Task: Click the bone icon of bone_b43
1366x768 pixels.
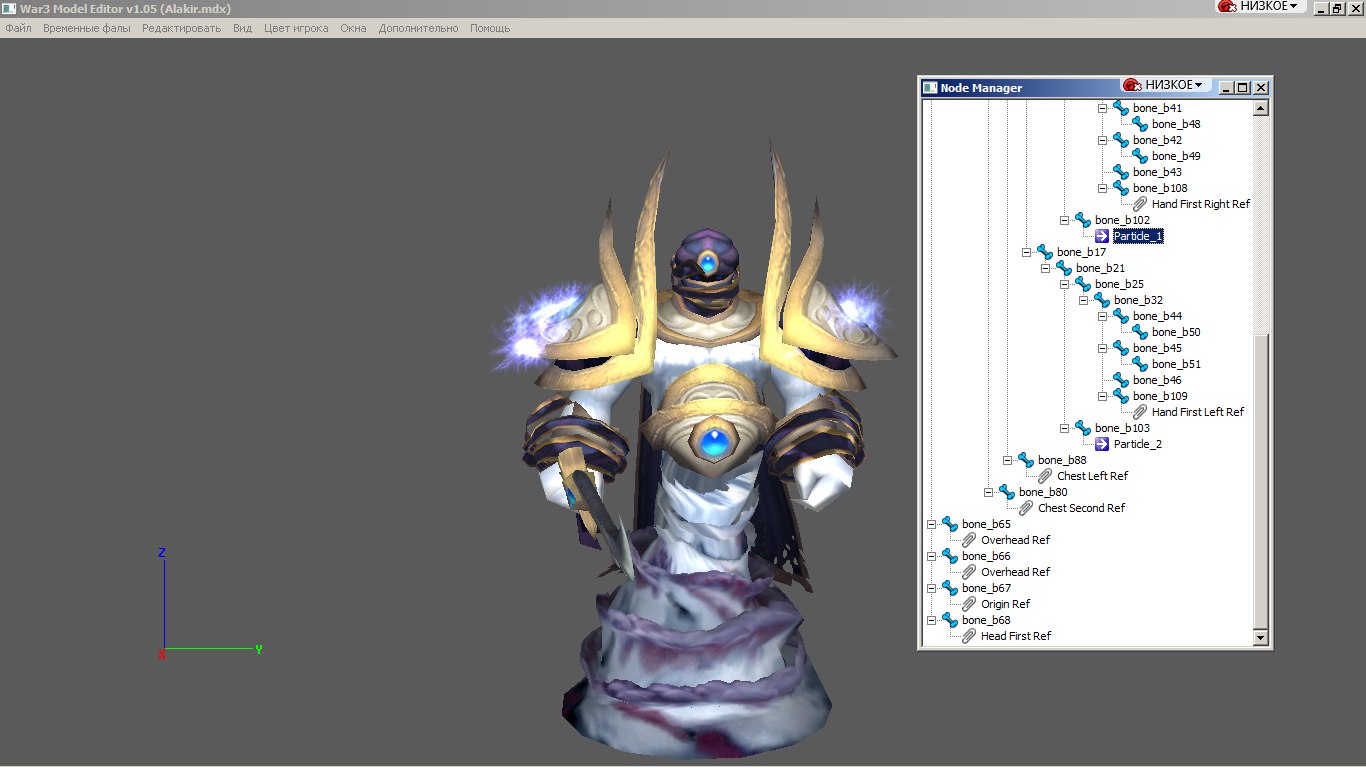Action: (1121, 172)
